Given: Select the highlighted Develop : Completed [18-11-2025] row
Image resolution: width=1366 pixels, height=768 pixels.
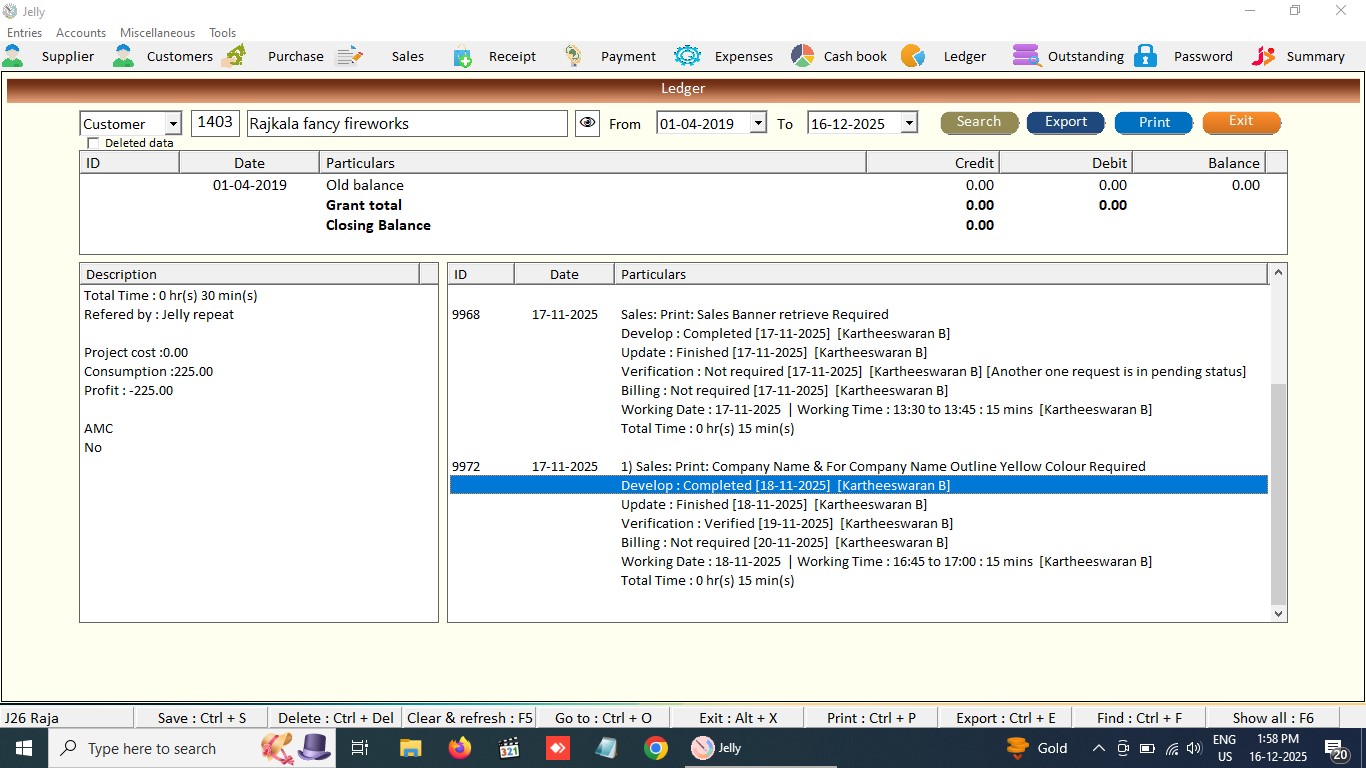Looking at the screenshot, I should click(859, 485).
